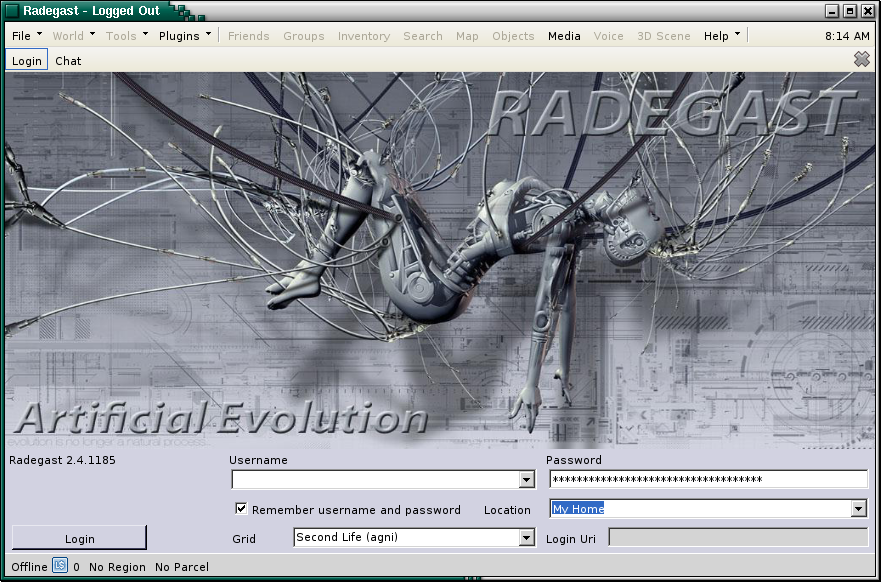
Task: Click the My Home location text
Action: coord(578,509)
